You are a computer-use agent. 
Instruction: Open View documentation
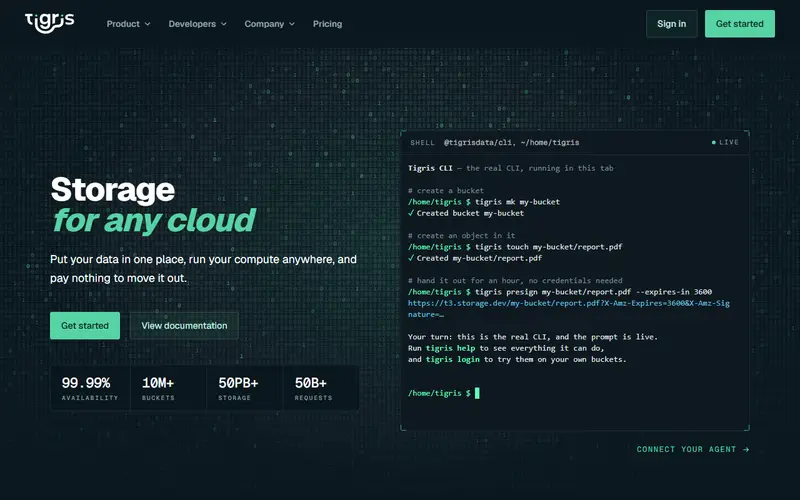coord(184,326)
